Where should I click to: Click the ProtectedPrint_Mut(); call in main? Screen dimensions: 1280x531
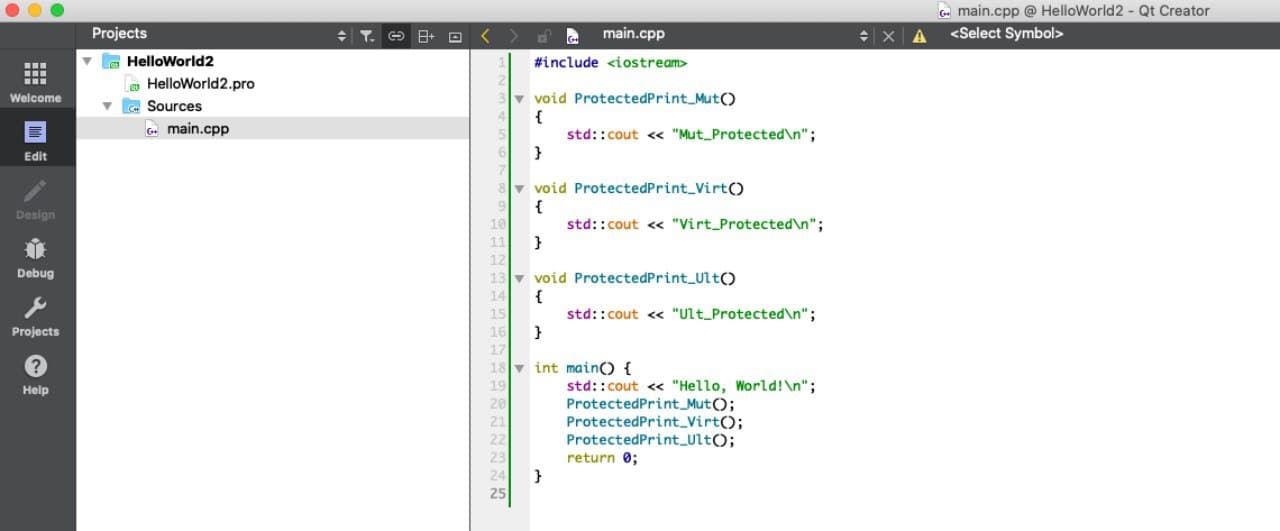(651, 404)
